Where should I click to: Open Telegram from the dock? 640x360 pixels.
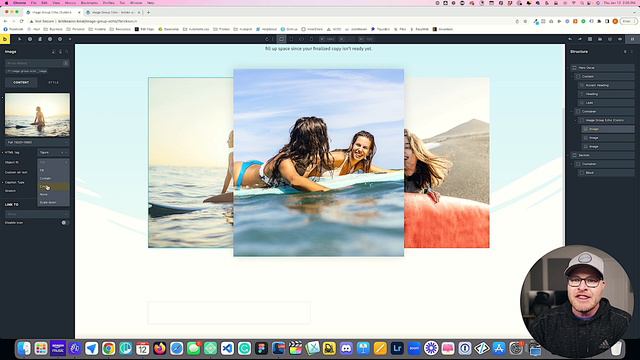[91, 348]
